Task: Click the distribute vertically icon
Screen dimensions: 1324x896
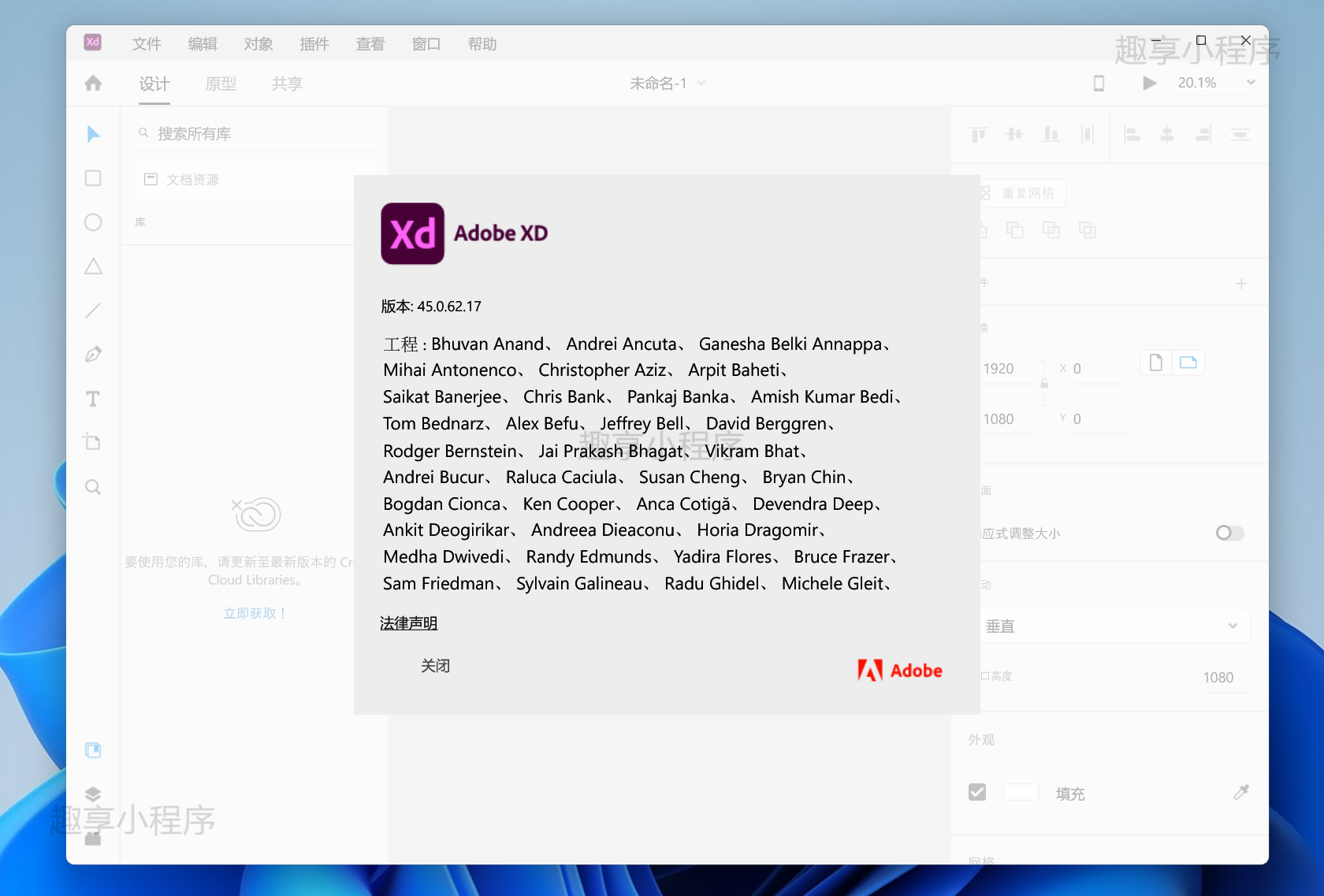Action: pos(1240,135)
